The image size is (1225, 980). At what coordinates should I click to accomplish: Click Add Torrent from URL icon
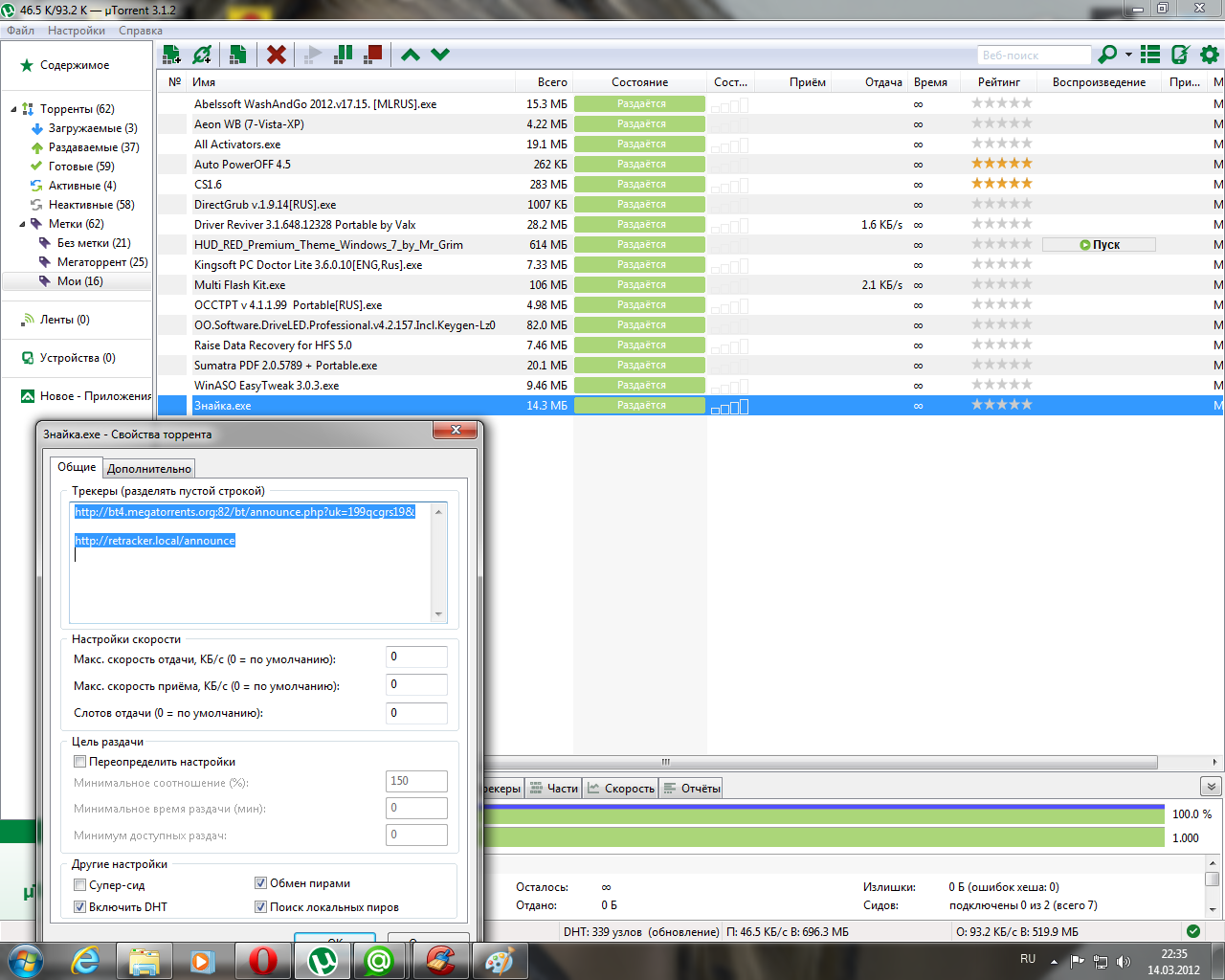tap(202, 55)
